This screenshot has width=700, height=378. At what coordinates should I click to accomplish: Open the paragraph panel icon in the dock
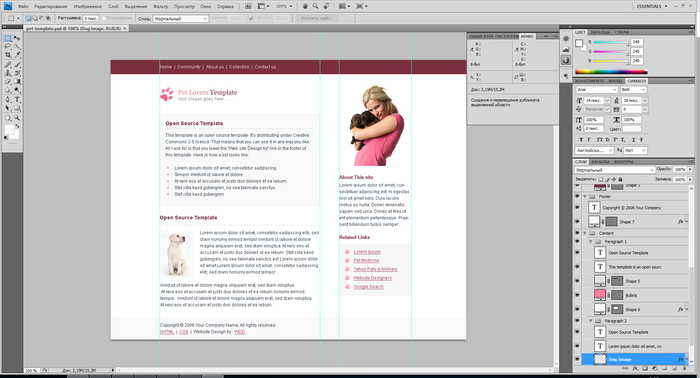[566, 76]
